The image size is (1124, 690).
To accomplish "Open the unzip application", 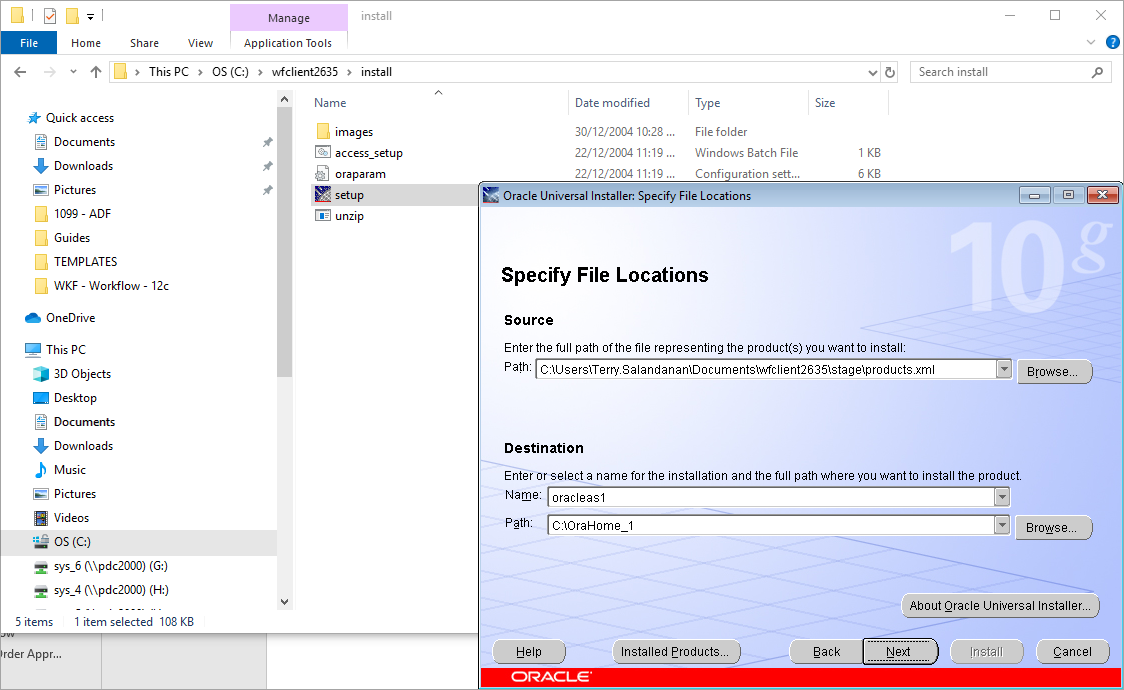I will [349, 215].
